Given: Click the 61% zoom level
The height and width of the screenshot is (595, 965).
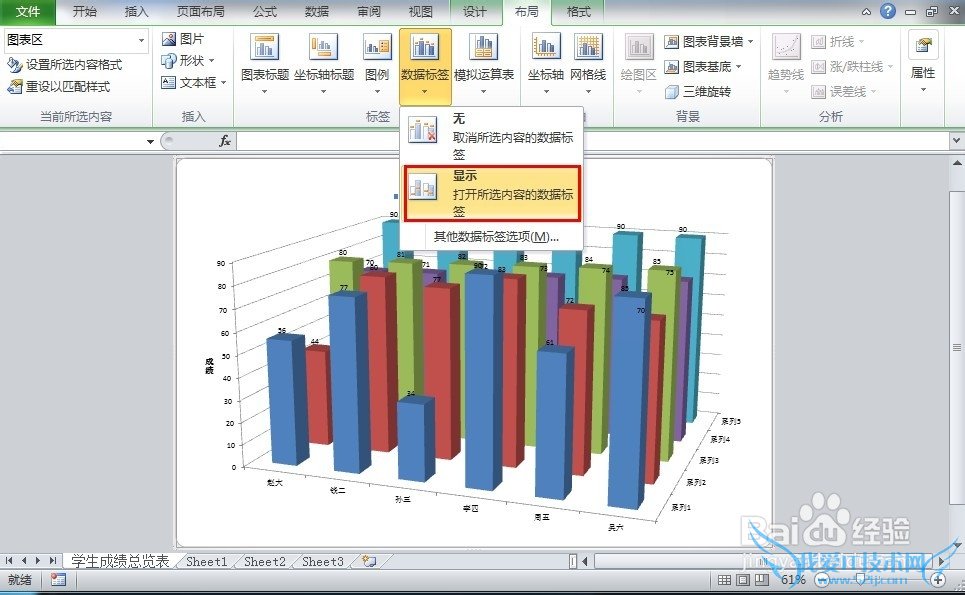Looking at the screenshot, I should [x=793, y=580].
